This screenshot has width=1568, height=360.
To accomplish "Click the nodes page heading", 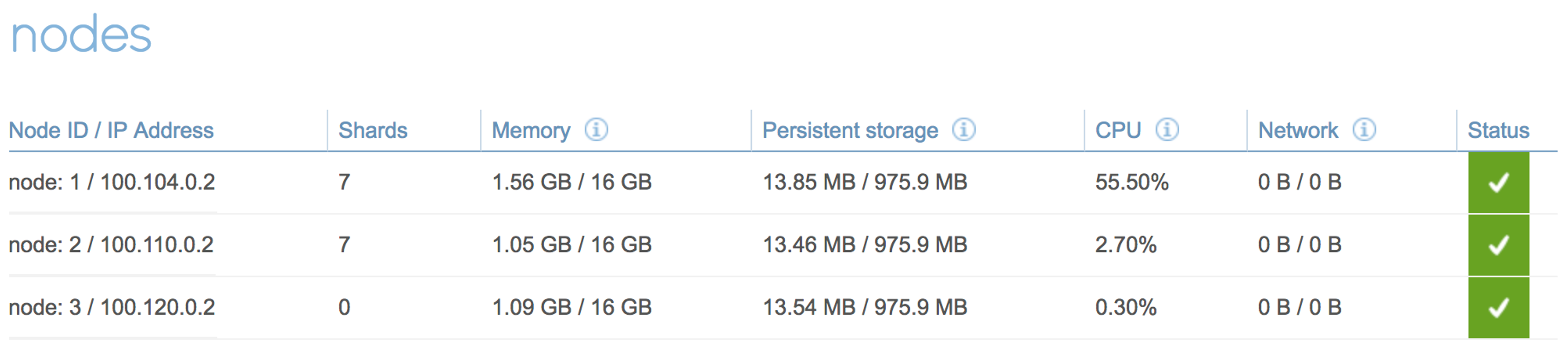I will click(x=81, y=35).
